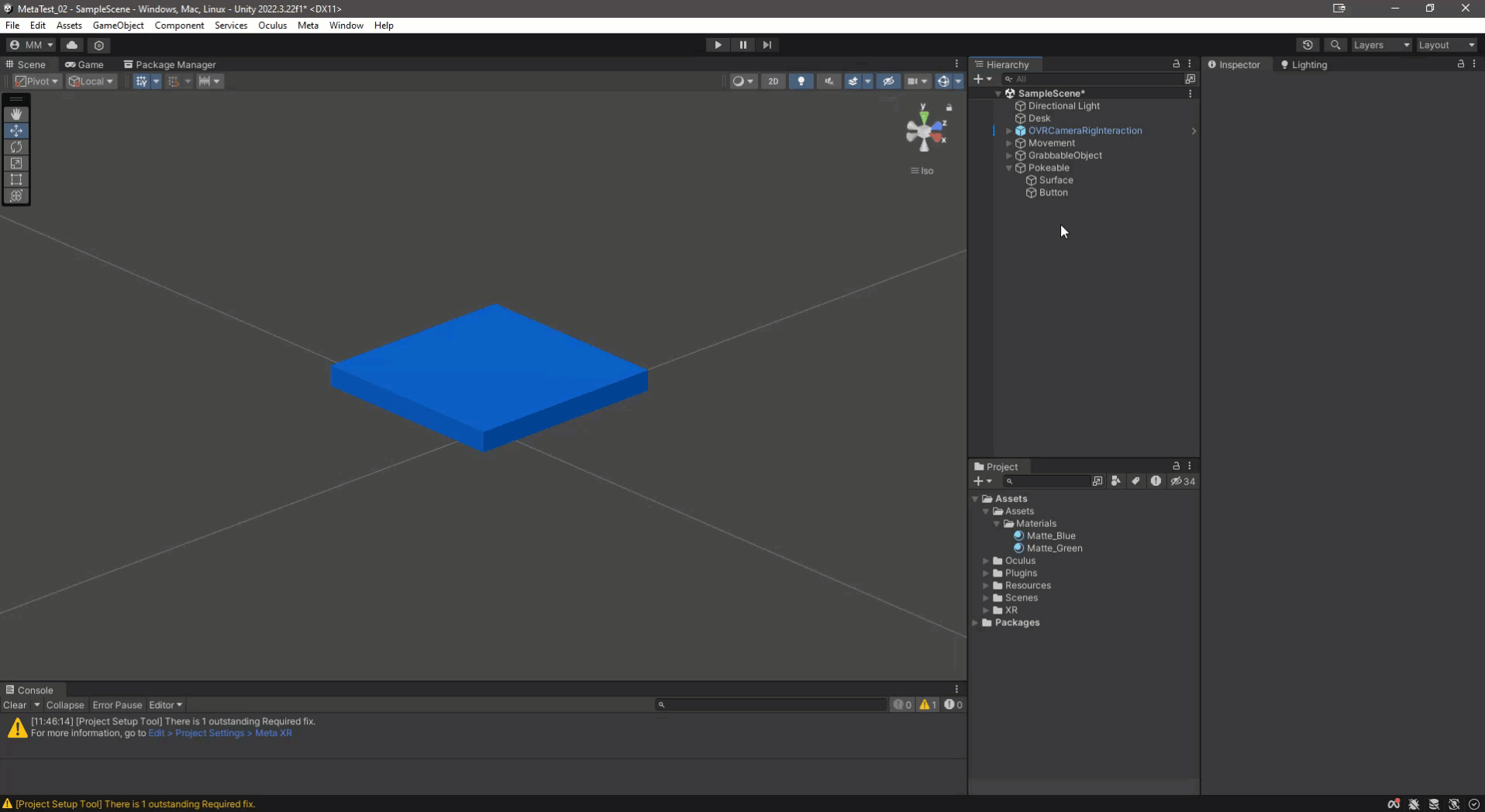Select the Scale tool
The height and width of the screenshot is (812, 1485).
[x=16, y=163]
